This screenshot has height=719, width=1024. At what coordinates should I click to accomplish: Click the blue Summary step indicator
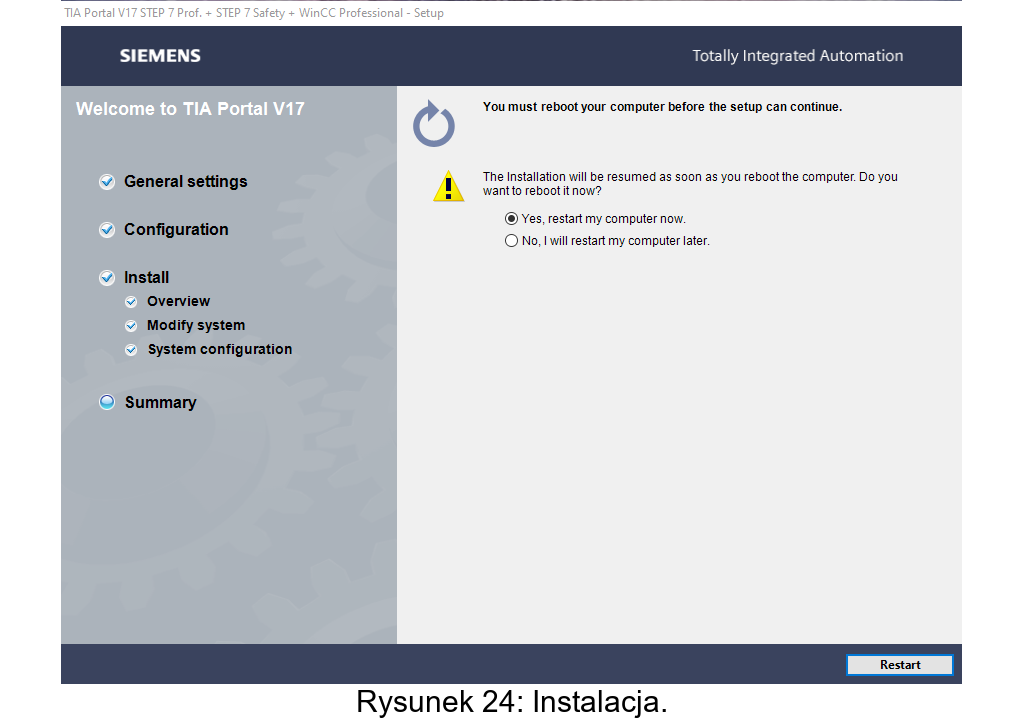click(x=107, y=402)
